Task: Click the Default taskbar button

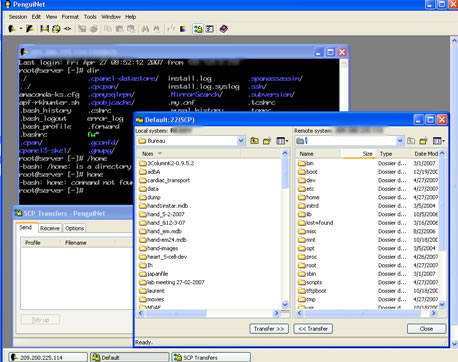Action: click(x=130, y=357)
